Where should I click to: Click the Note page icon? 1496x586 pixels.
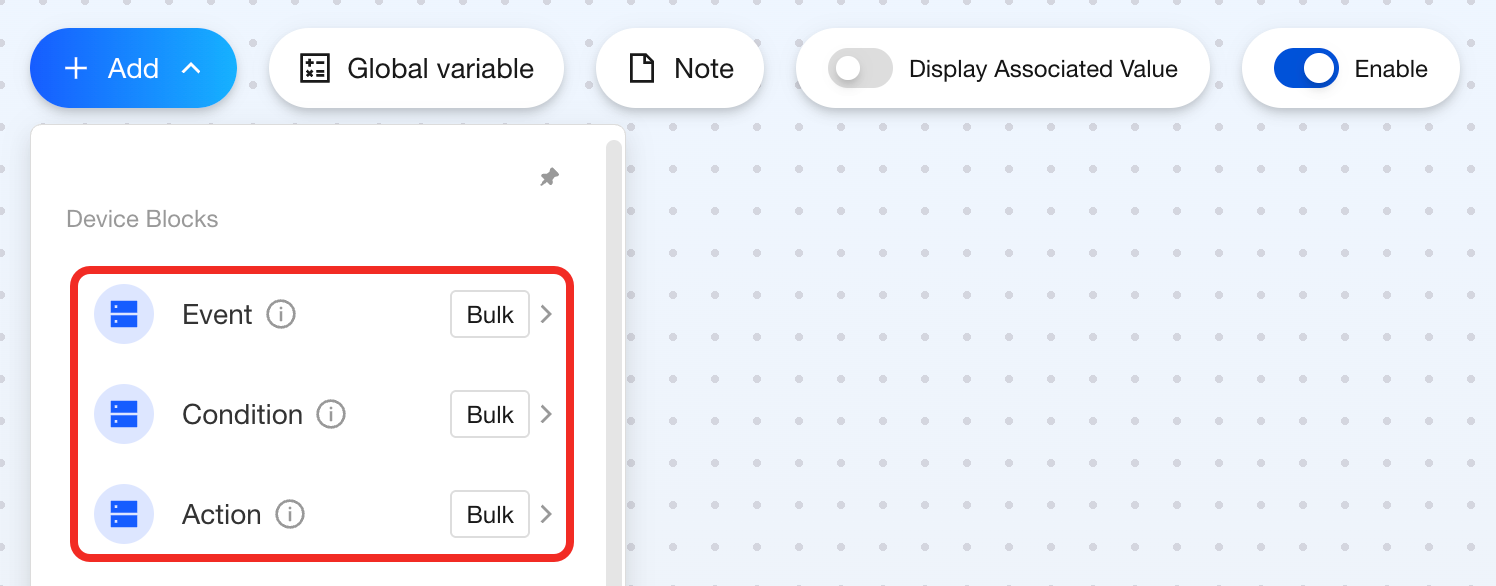coord(641,68)
